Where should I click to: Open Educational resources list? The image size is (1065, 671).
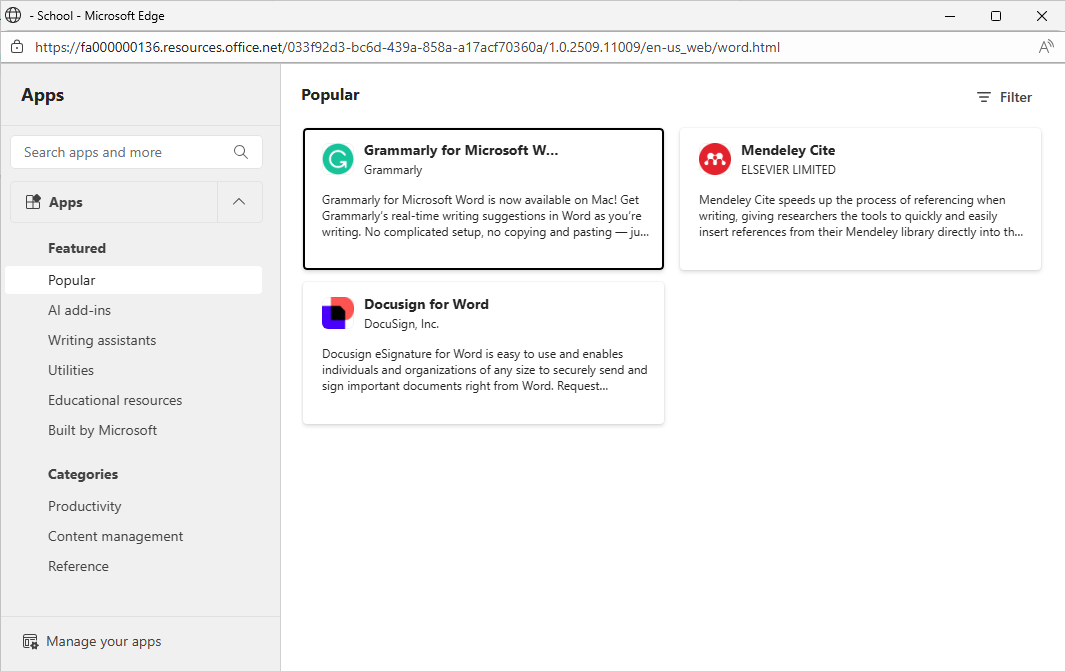click(115, 401)
